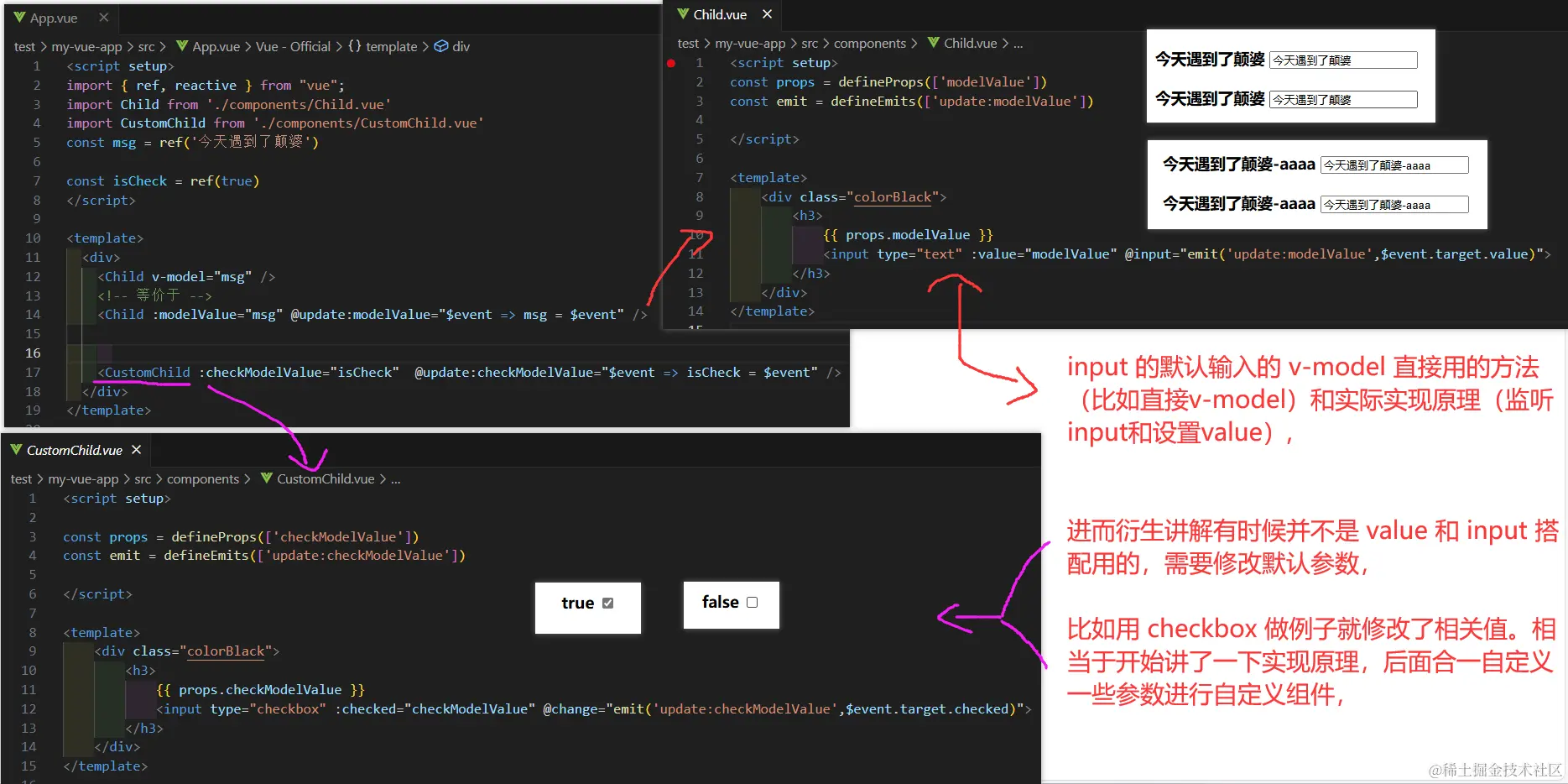This screenshot has height=784, width=1568.
Task: Click the curly braces template icon in breadcrumbs
Action: point(355,46)
